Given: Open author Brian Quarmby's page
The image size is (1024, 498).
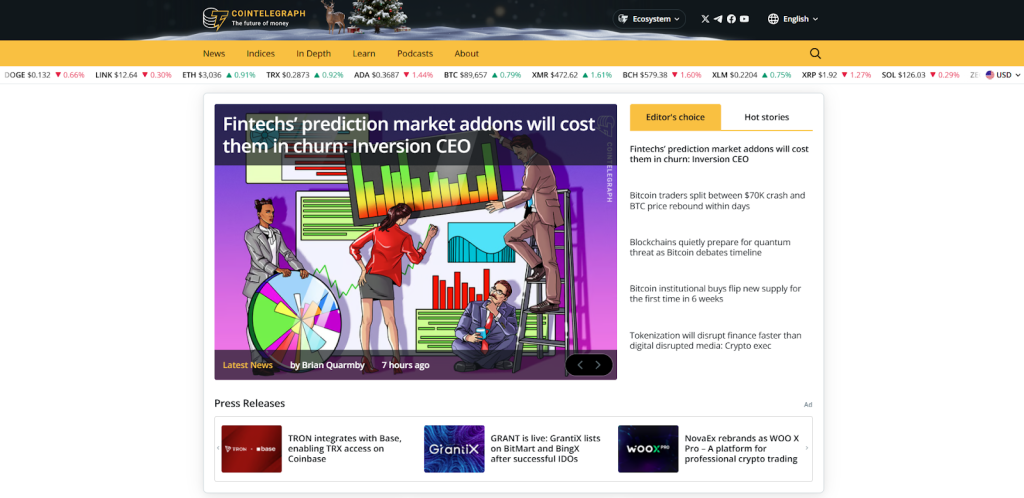Looking at the screenshot, I should pyautogui.click(x=327, y=365).
